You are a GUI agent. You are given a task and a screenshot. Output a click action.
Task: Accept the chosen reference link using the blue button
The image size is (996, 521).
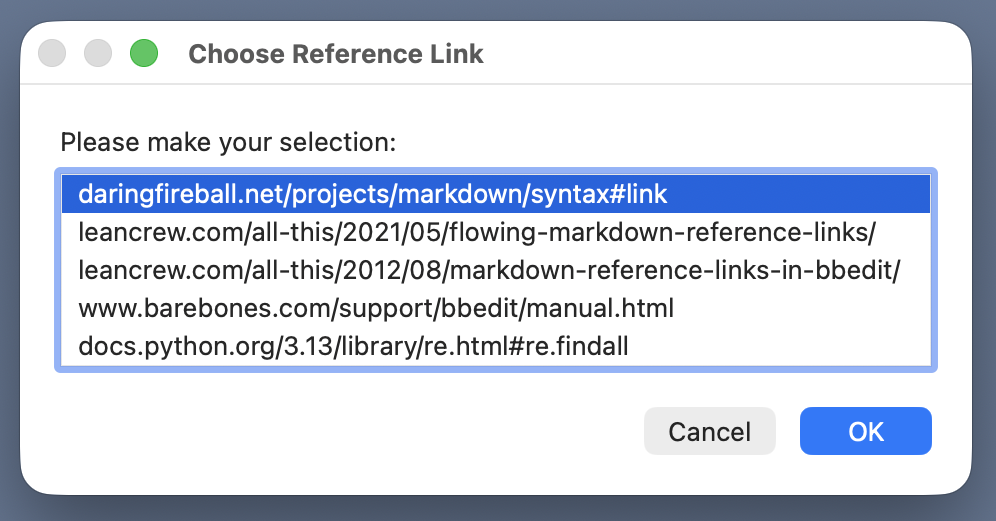(866, 431)
